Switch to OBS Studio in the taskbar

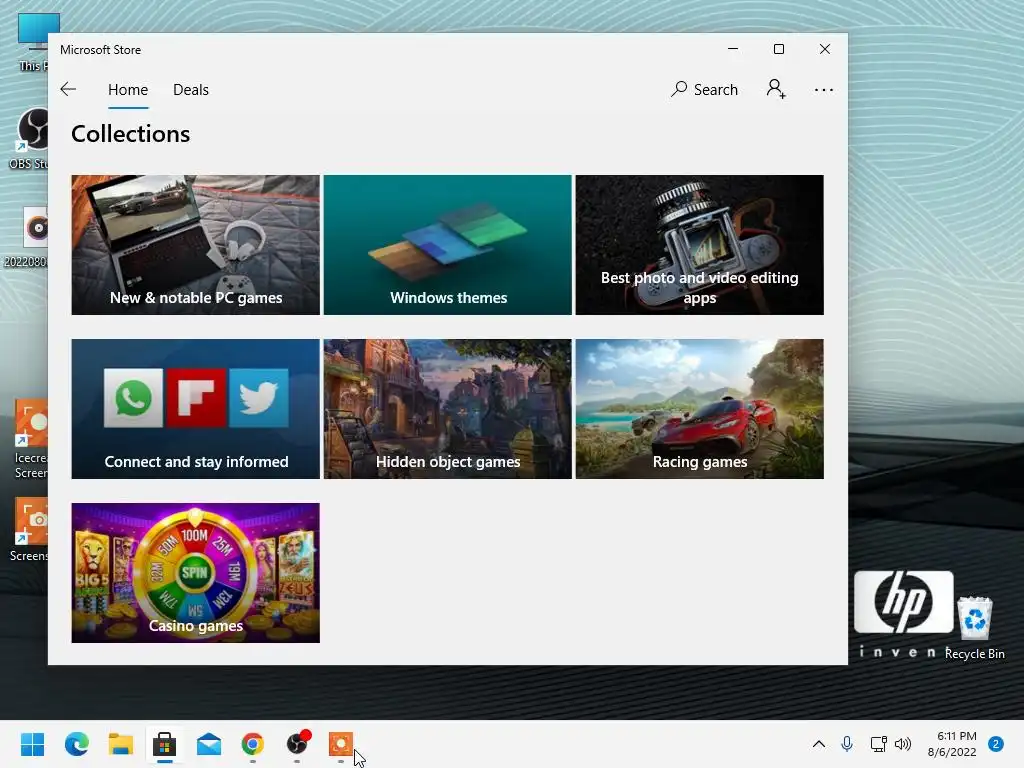coord(297,744)
